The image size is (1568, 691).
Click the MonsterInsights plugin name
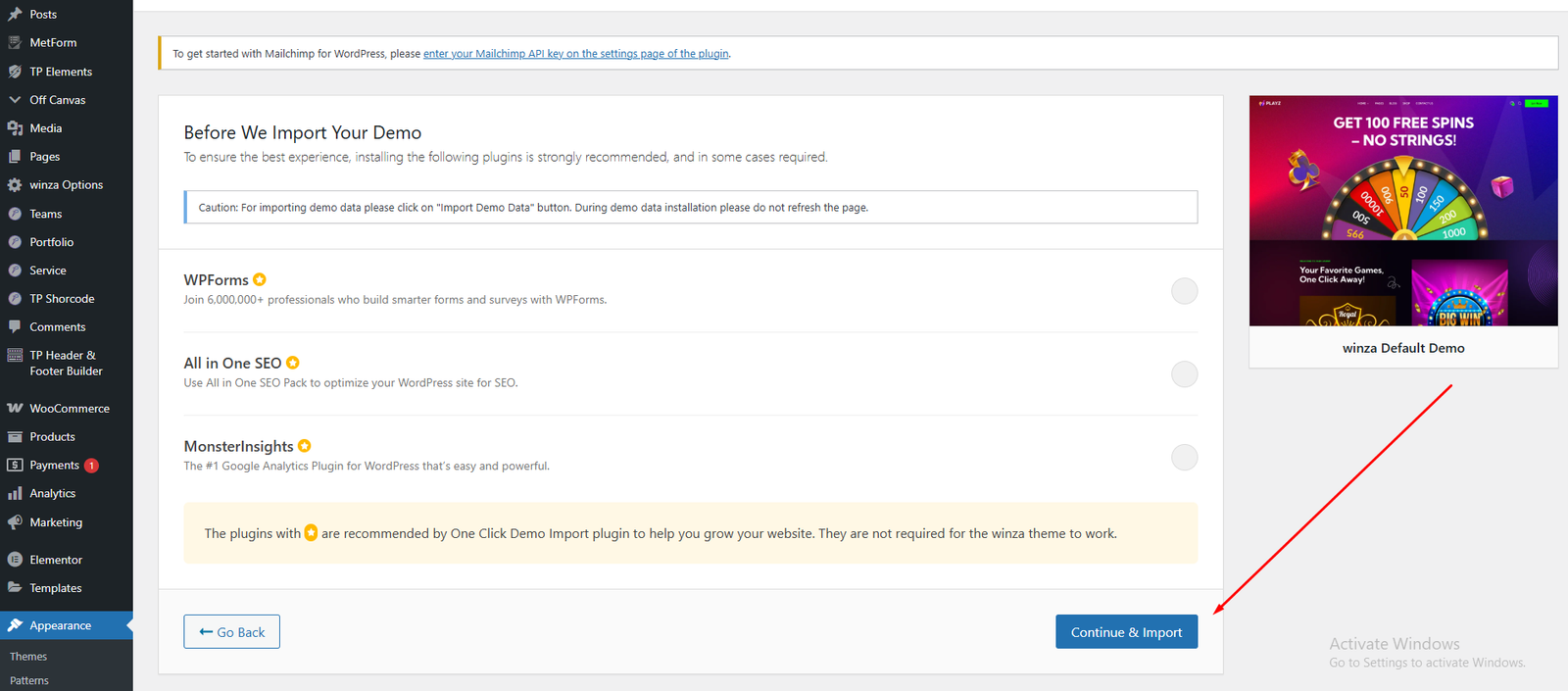pyautogui.click(x=239, y=446)
